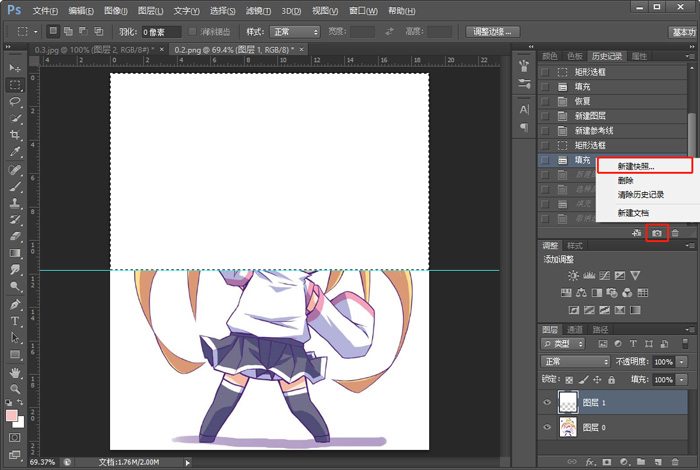Viewport: 700px width, 470px height.
Task: Select the History Brush tool
Action: [x=15, y=220]
